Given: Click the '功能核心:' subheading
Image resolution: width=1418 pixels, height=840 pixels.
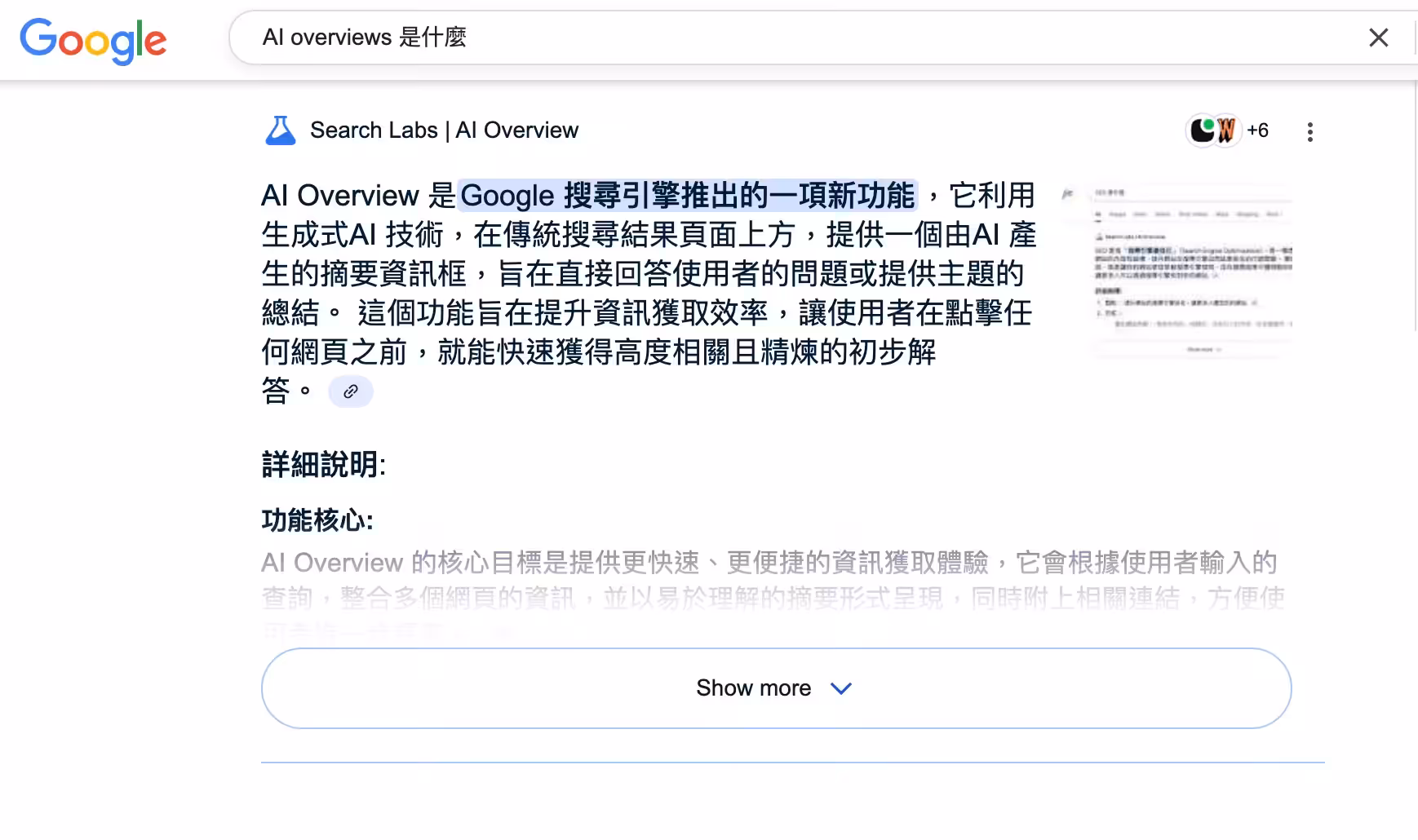Looking at the screenshot, I should pos(317,520).
